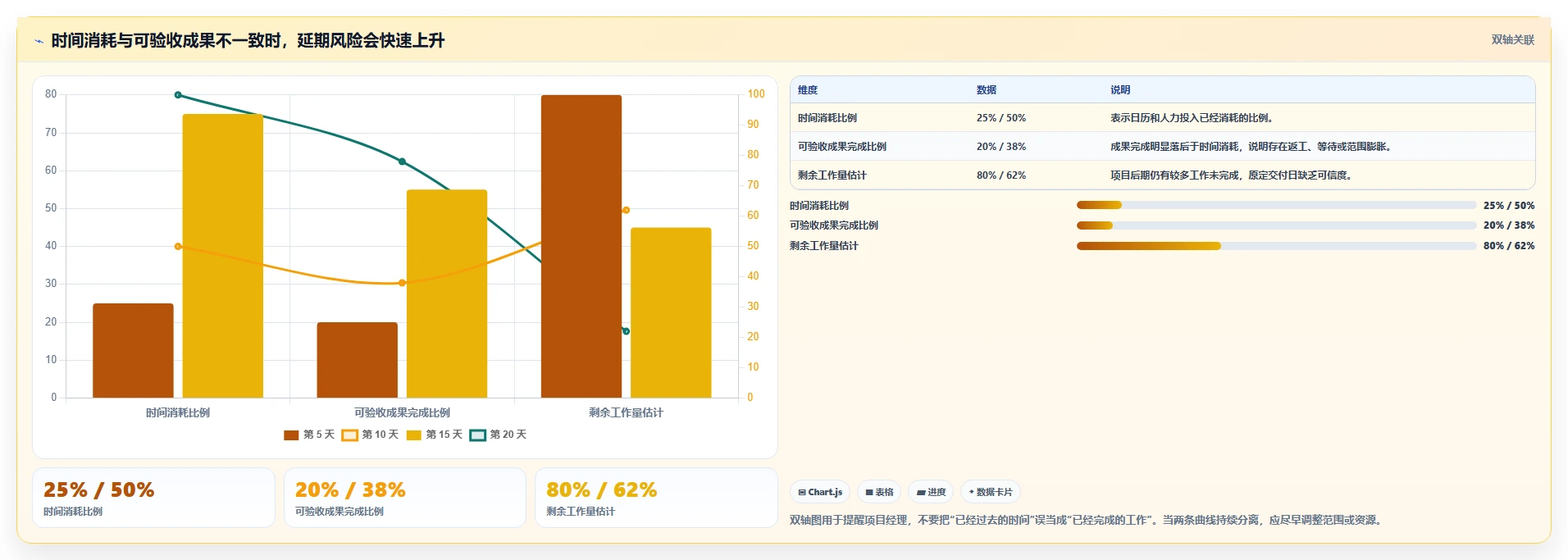Click the orange line point above 时间消耗比例
This screenshot has height=560, width=1568.
pyautogui.click(x=178, y=246)
